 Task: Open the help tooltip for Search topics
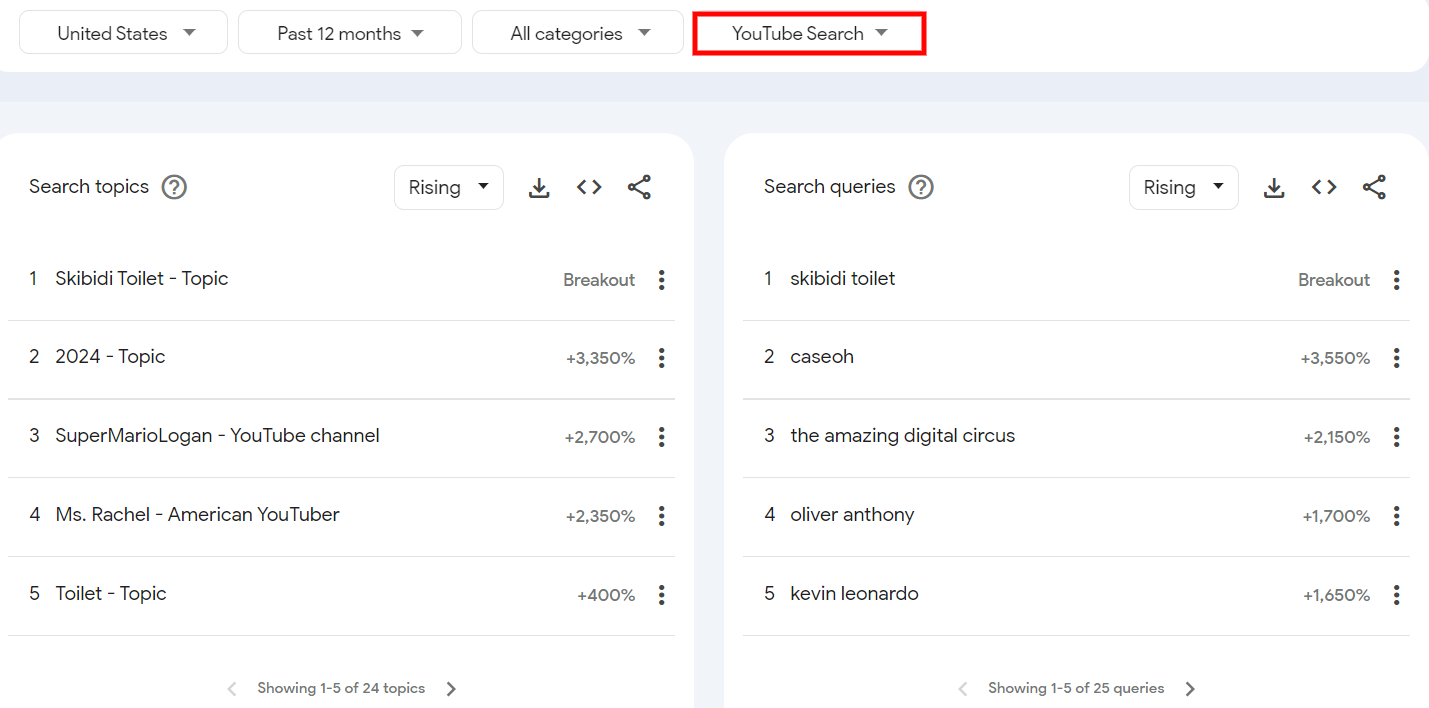point(174,186)
